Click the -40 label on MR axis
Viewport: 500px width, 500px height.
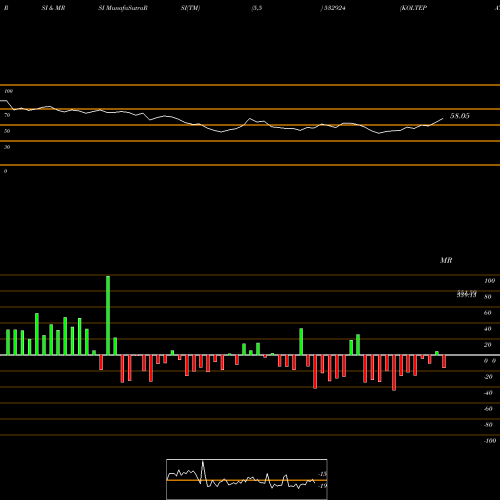click(x=488, y=393)
